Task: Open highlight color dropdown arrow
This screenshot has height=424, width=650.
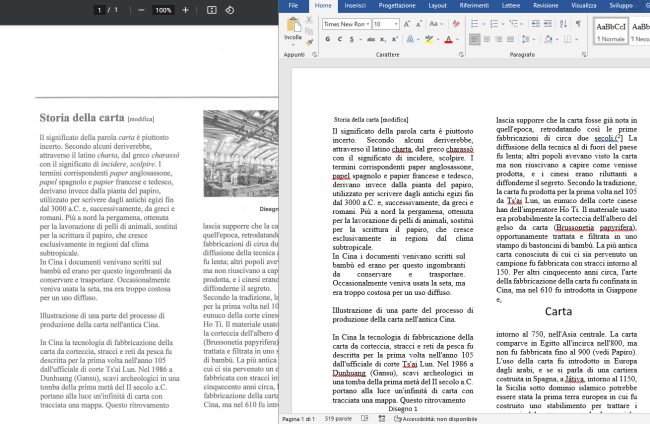Action: 438,39
